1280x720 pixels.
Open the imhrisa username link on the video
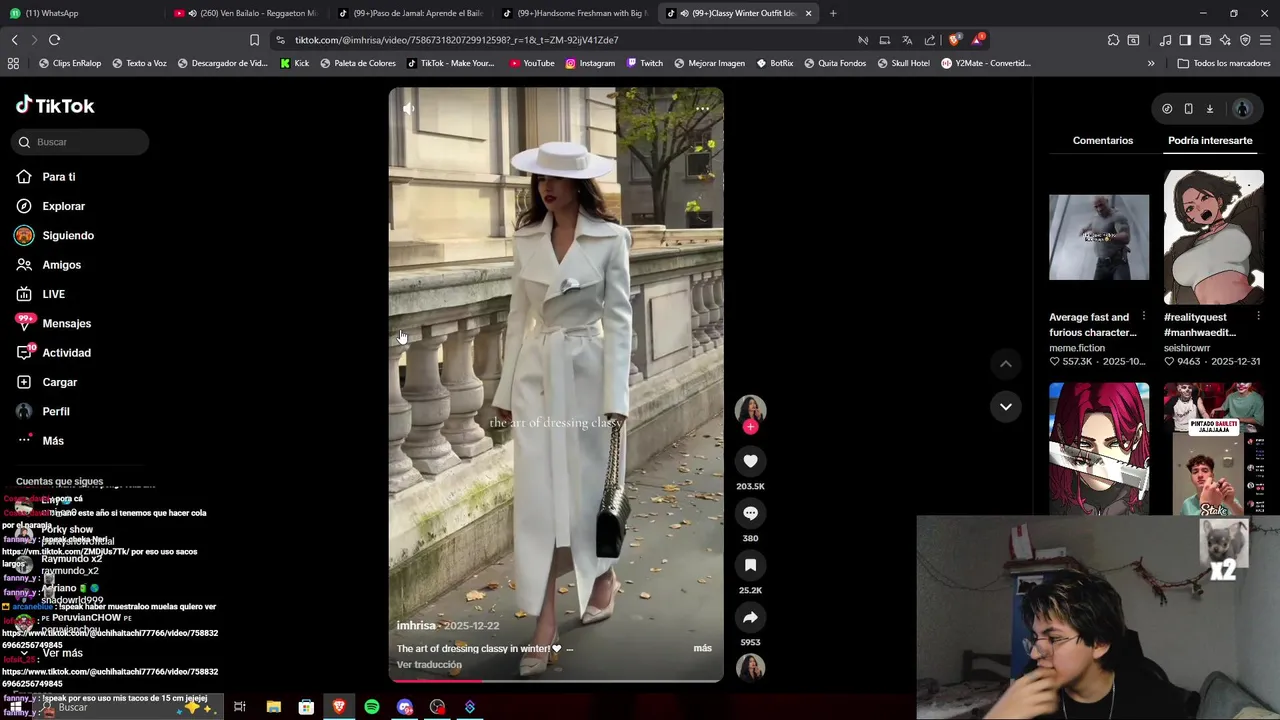[416, 626]
